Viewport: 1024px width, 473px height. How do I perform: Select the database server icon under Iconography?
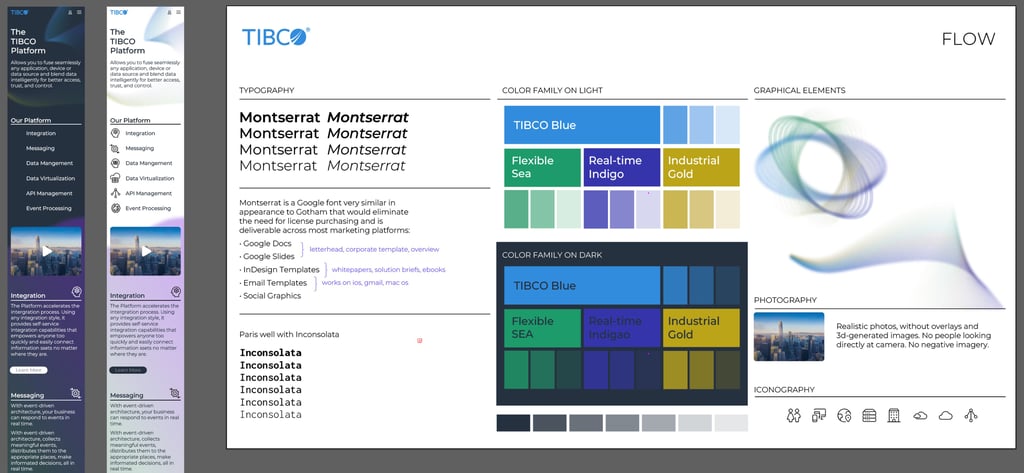click(x=869, y=415)
